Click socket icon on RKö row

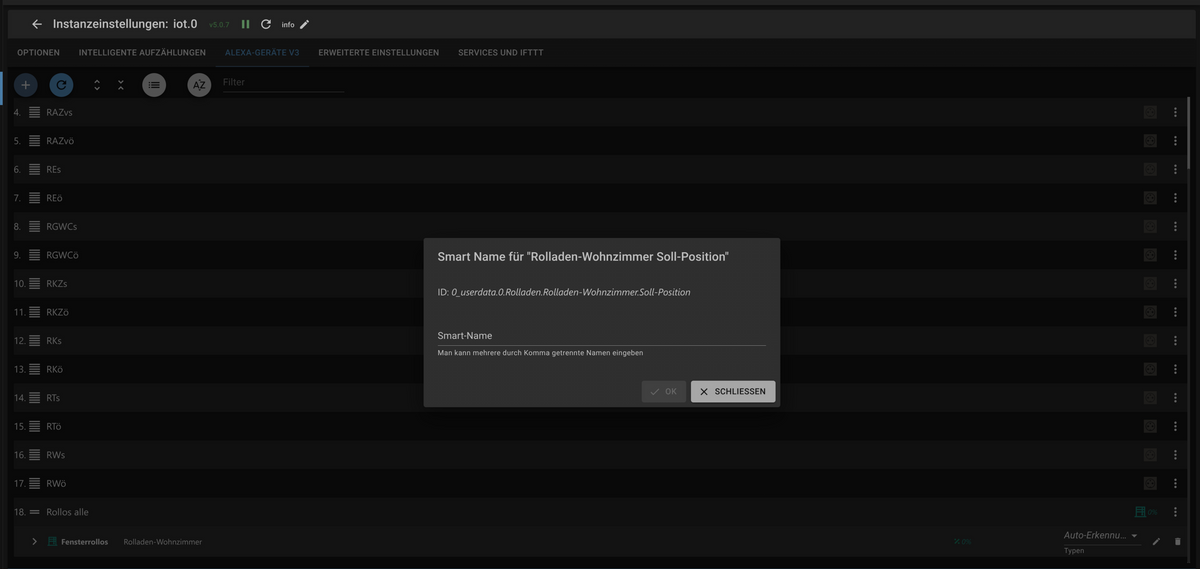(x=1150, y=369)
